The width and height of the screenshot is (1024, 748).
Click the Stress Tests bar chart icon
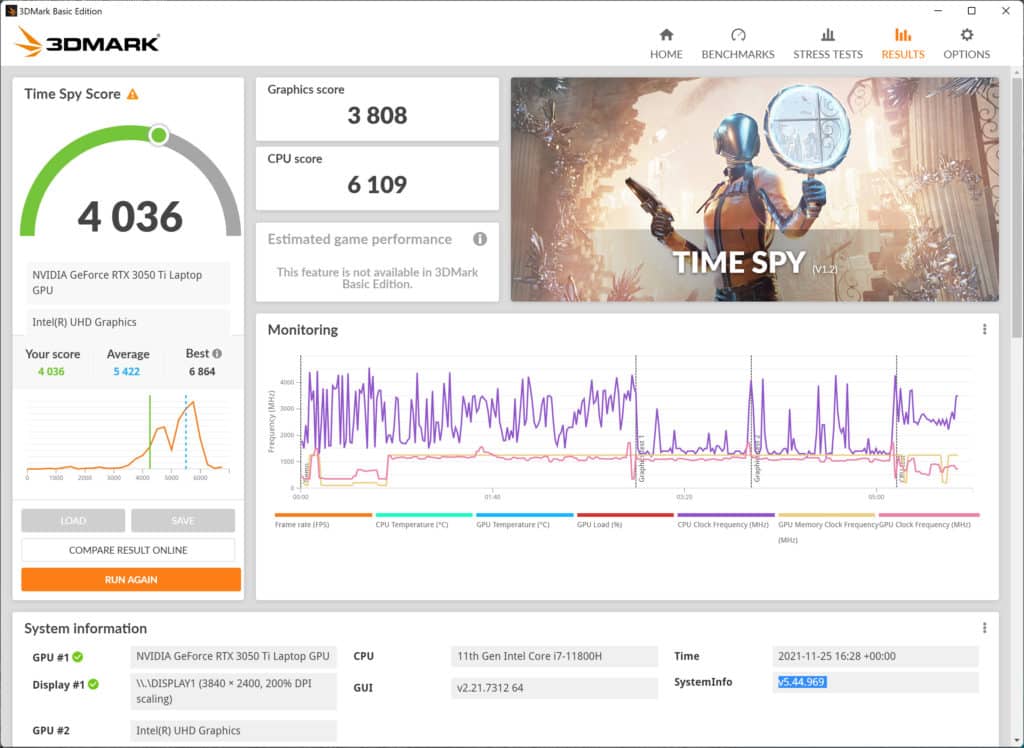[x=827, y=35]
